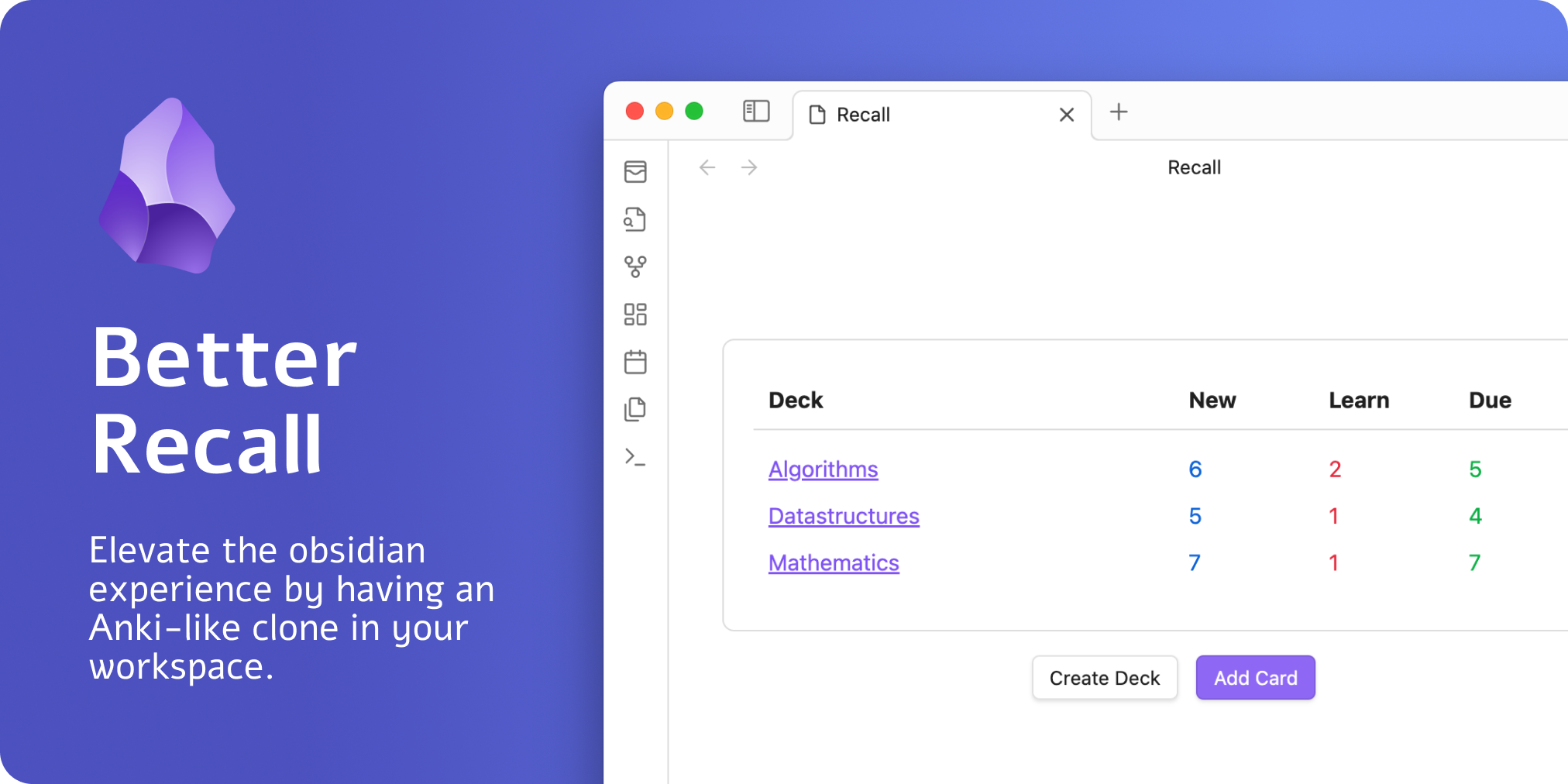The width and height of the screenshot is (1568, 784).
Task: Open the Algorithms deck link
Action: coord(823,469)
